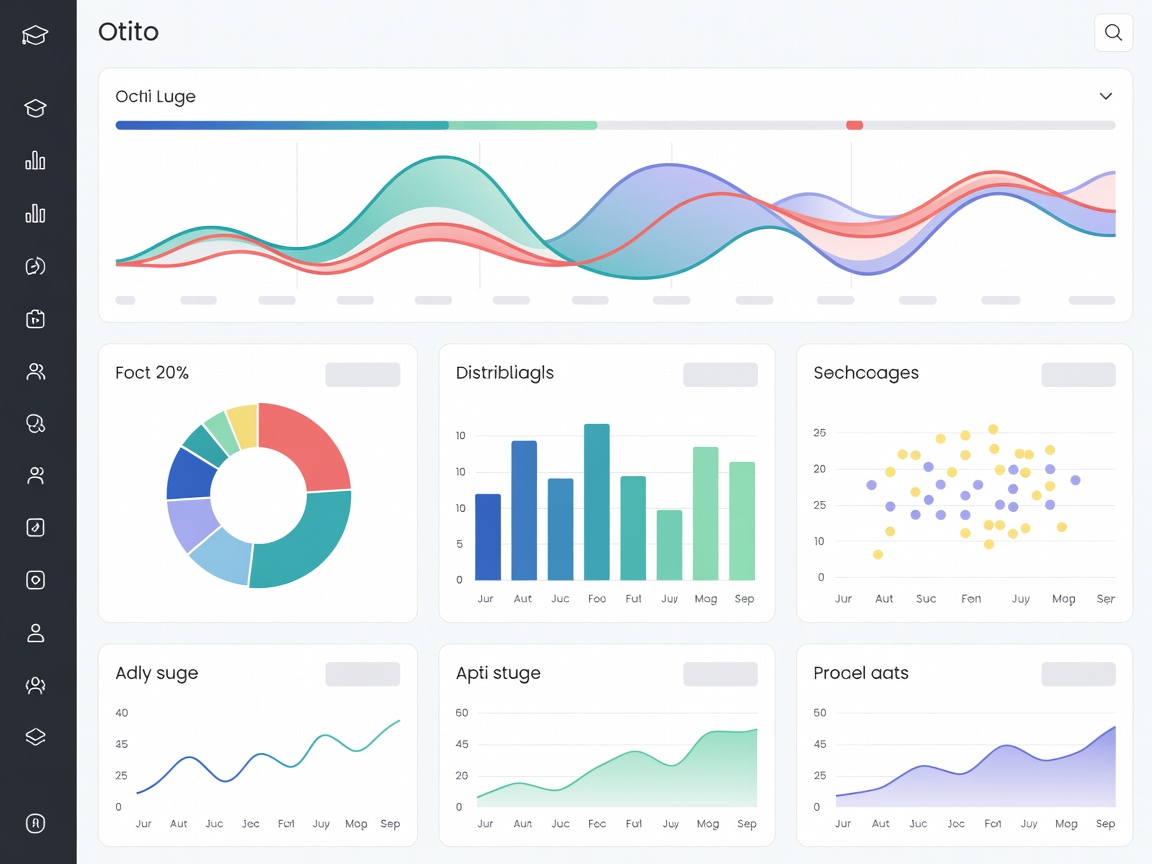
Task: Open the edit note square icon
Action: pyautogui.click(x=35, y=528)
